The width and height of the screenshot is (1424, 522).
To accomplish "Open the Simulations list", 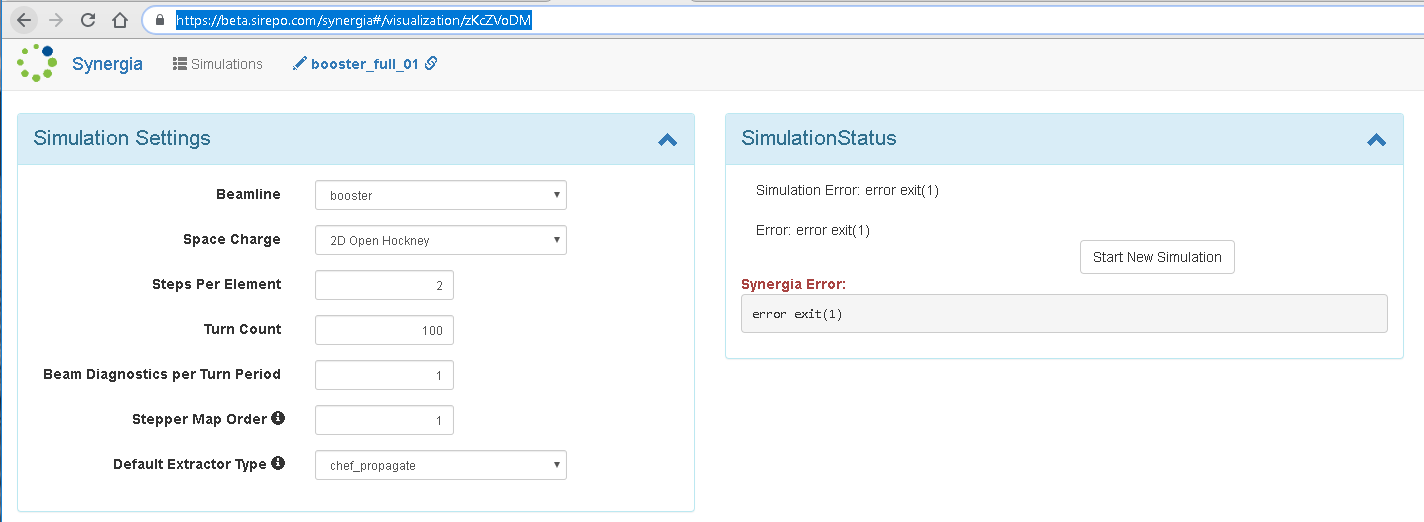I will pos(218,64).
